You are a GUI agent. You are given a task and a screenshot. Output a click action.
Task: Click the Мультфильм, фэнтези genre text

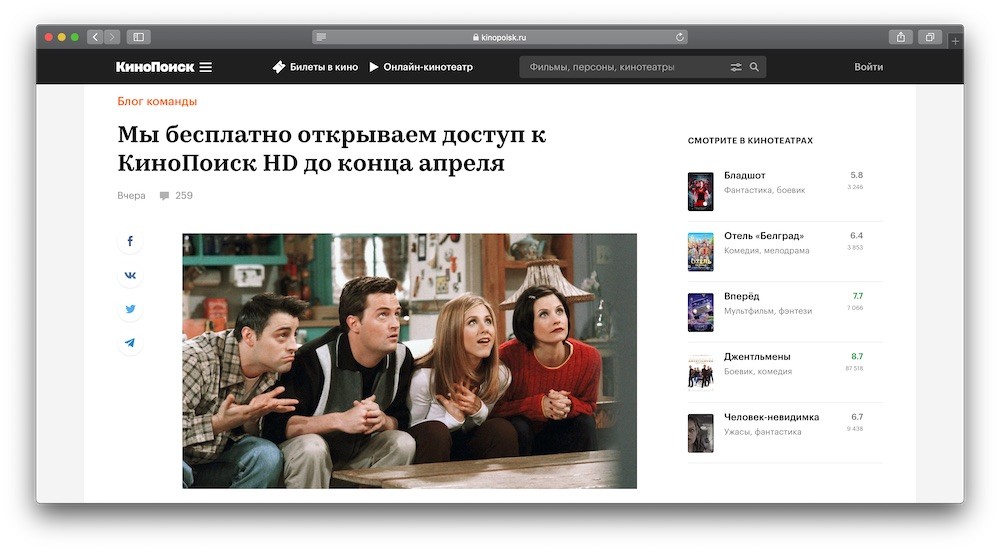point(768,311)
